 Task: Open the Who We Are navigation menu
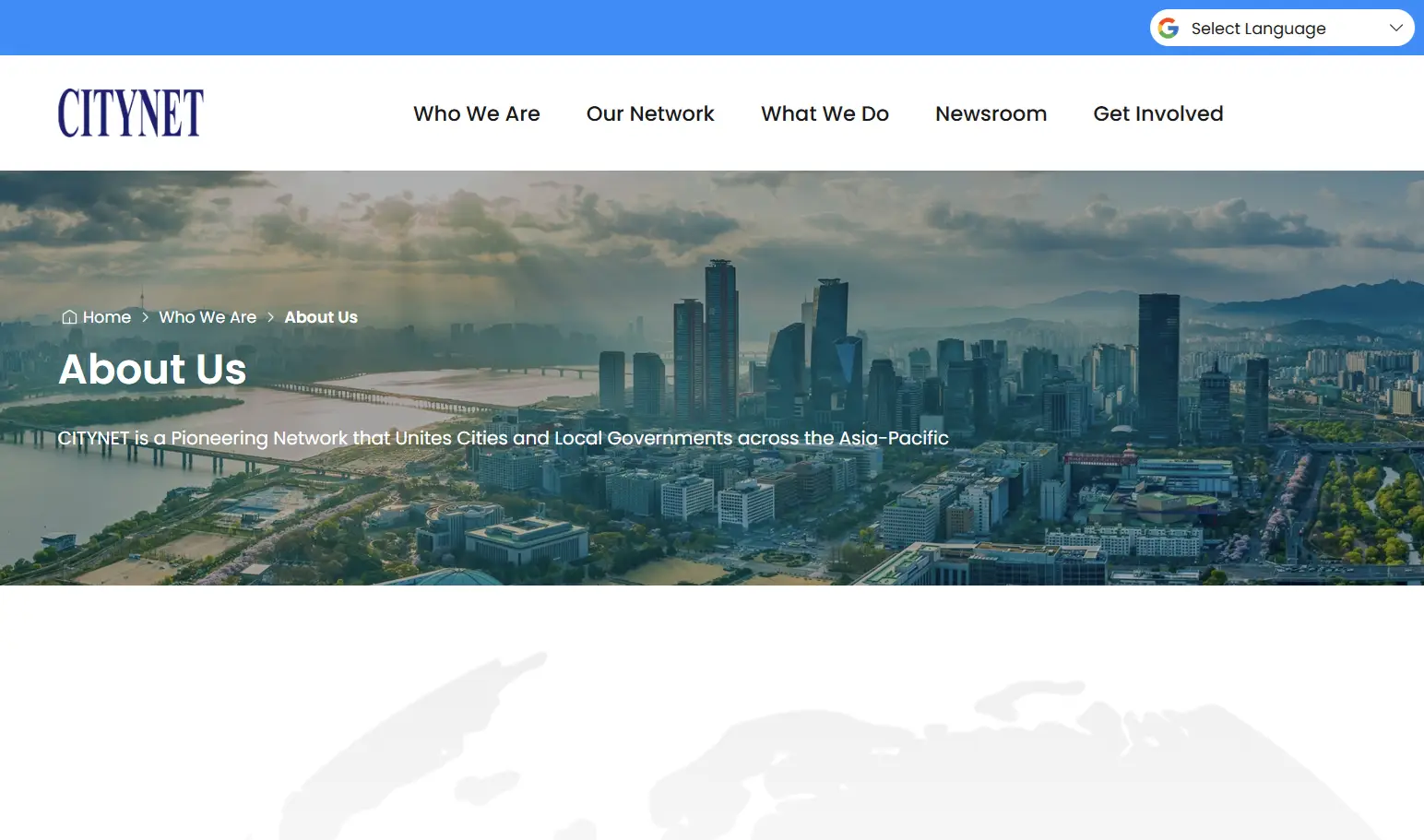tap(476, 113)
